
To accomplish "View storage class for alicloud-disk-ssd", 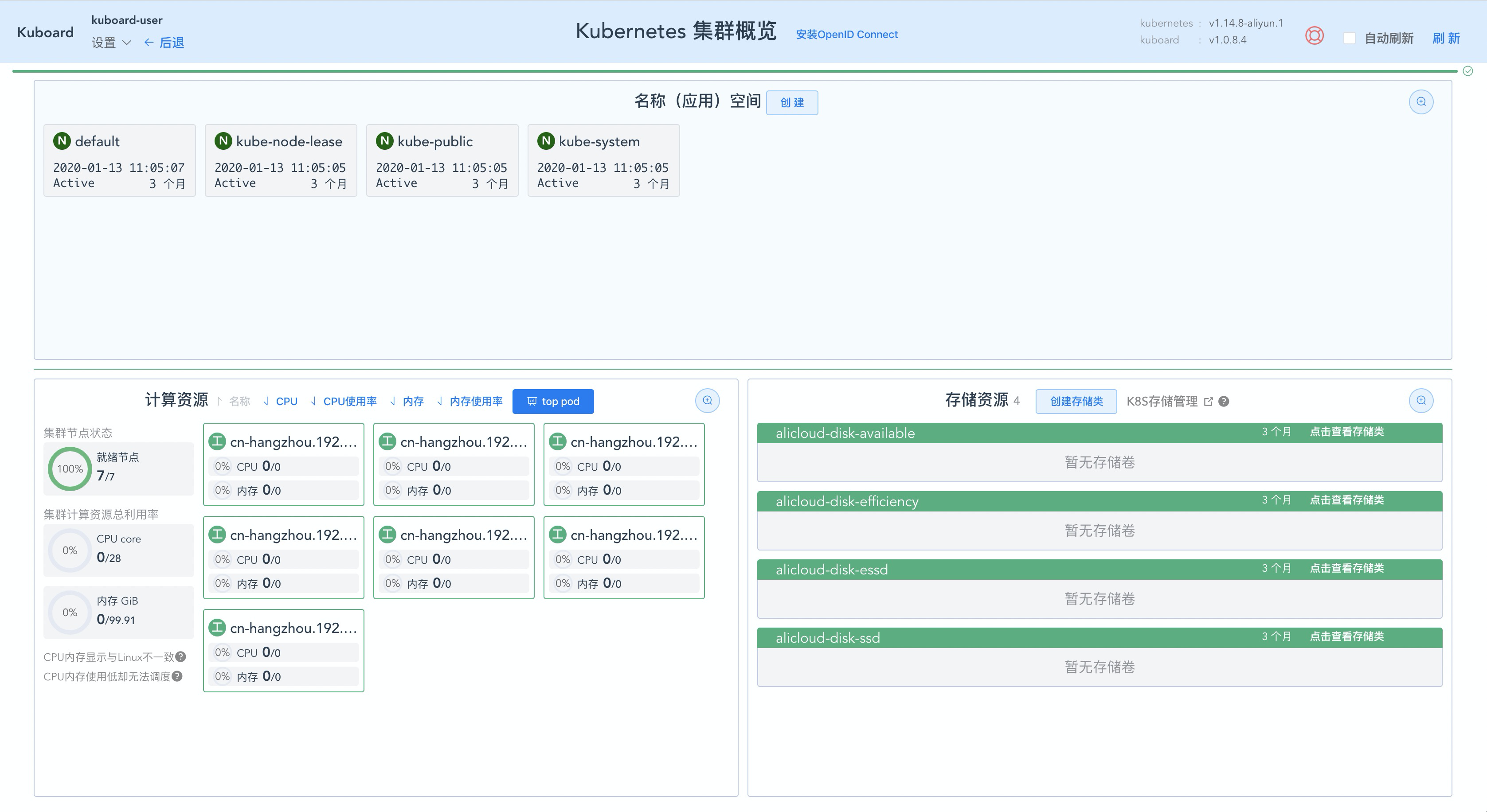I will coord(1347,636).
